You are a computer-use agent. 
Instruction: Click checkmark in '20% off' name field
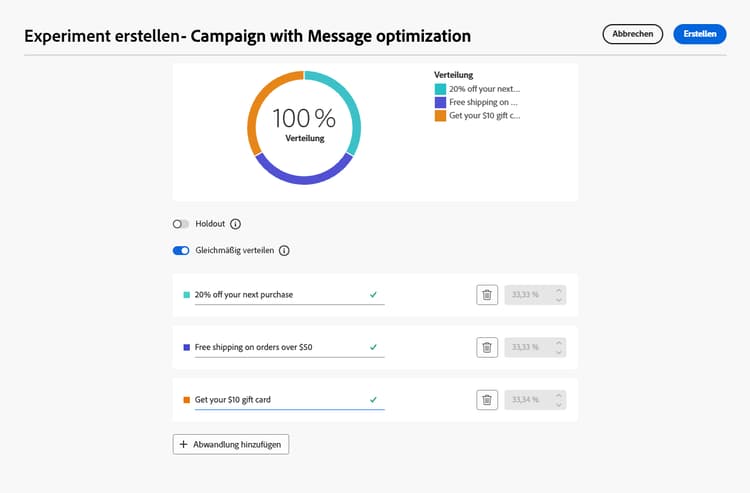pos(373,295)
